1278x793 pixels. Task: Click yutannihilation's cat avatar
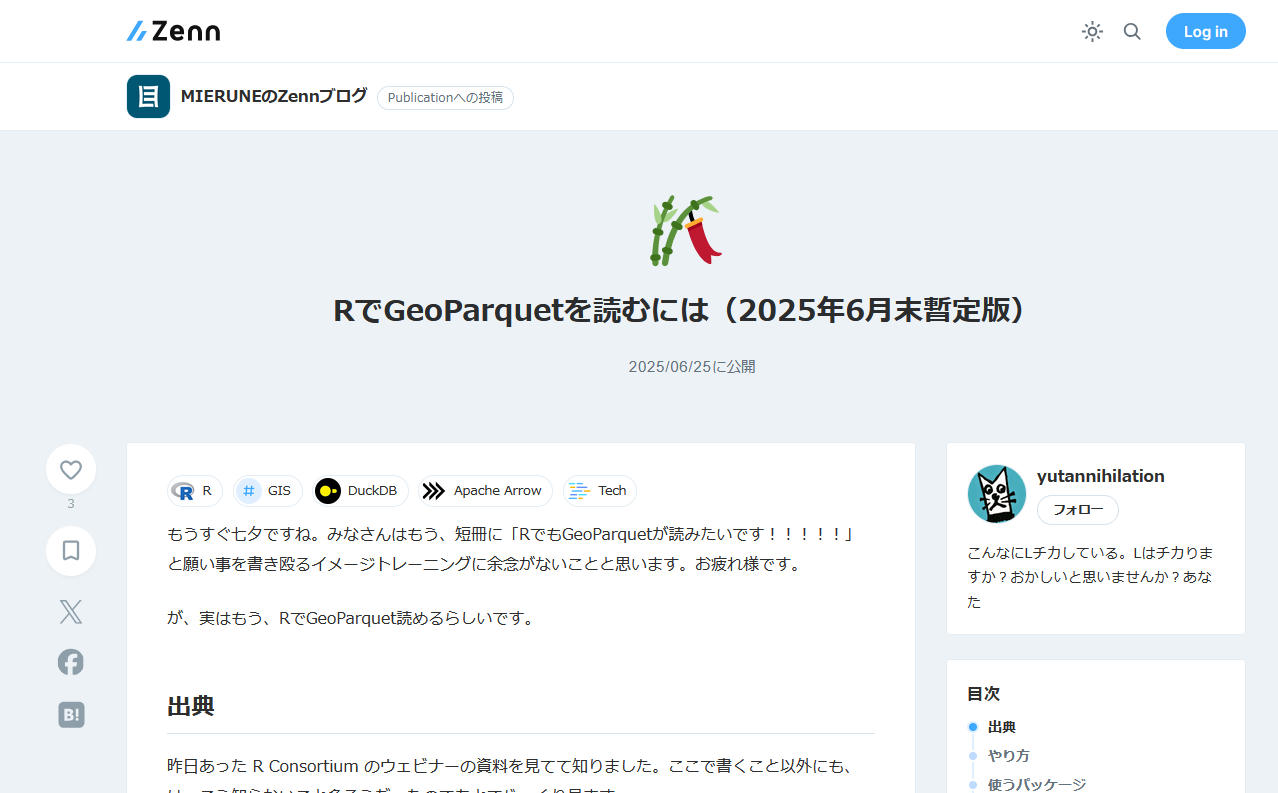pos(997,494)
